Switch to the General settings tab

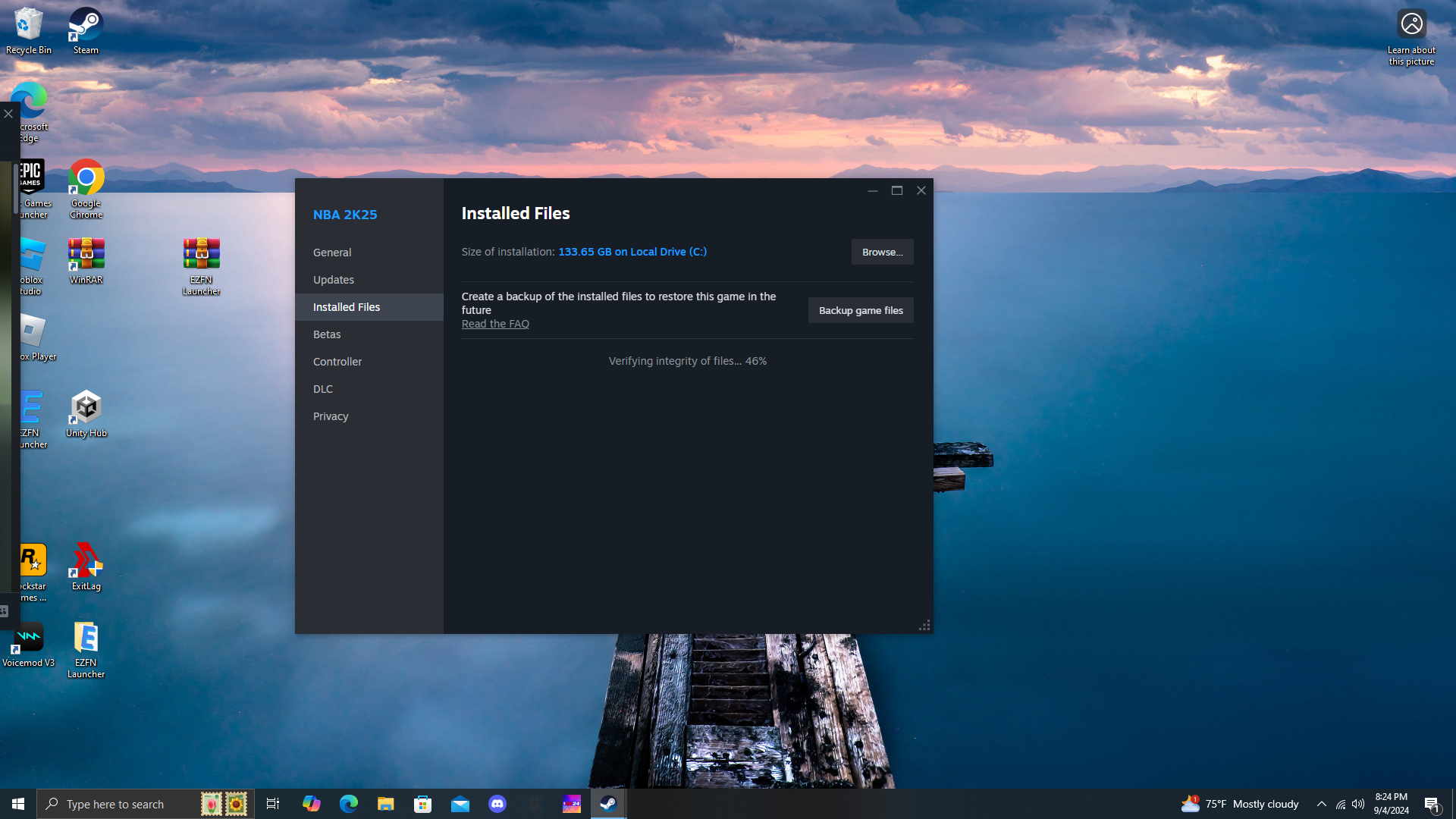coord(332,253)
